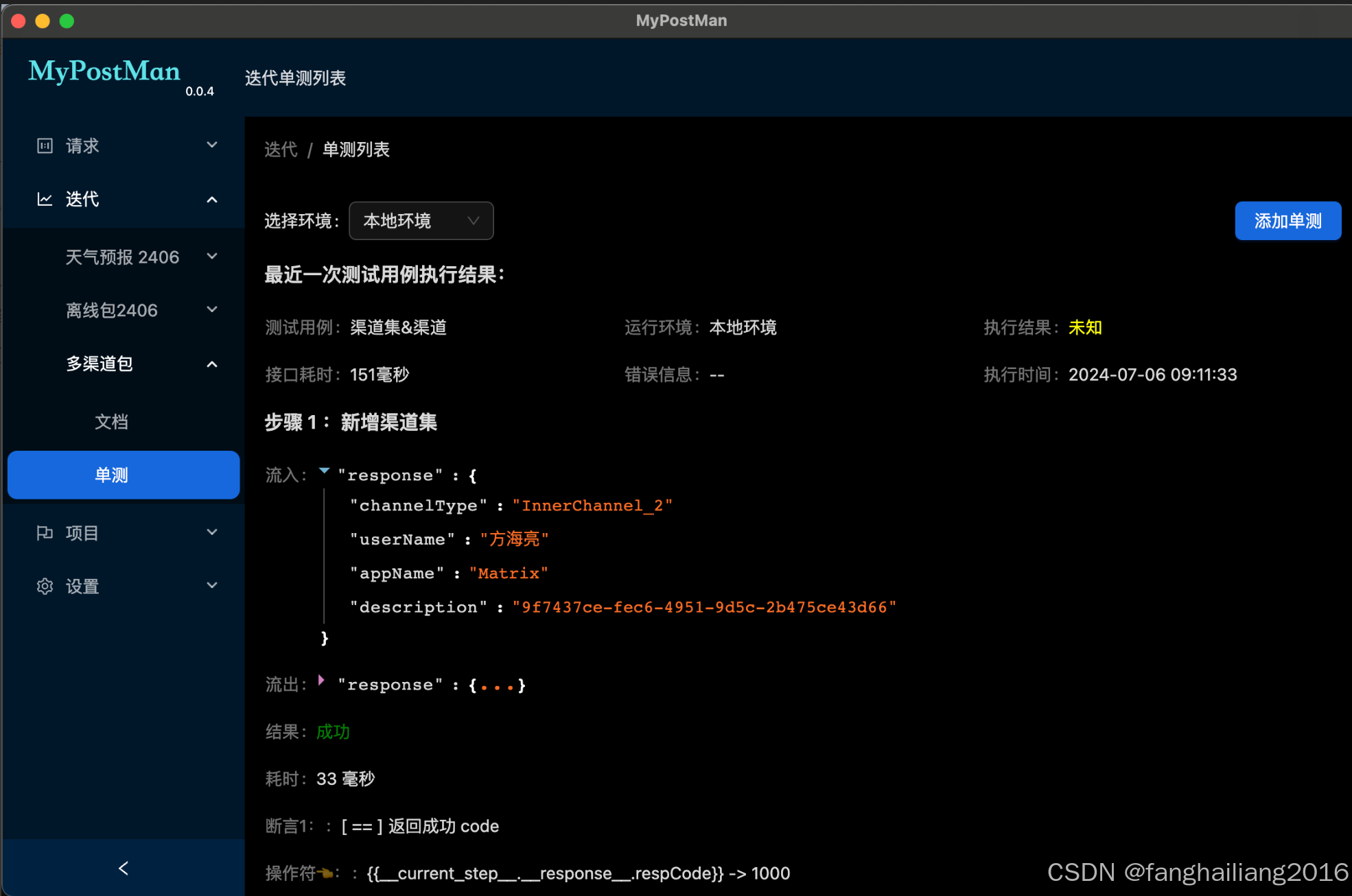The width and height of the screenshot is (1352, 896).
Task: Click the test case name 渠道集&渠道
Action: pos(398,327)
